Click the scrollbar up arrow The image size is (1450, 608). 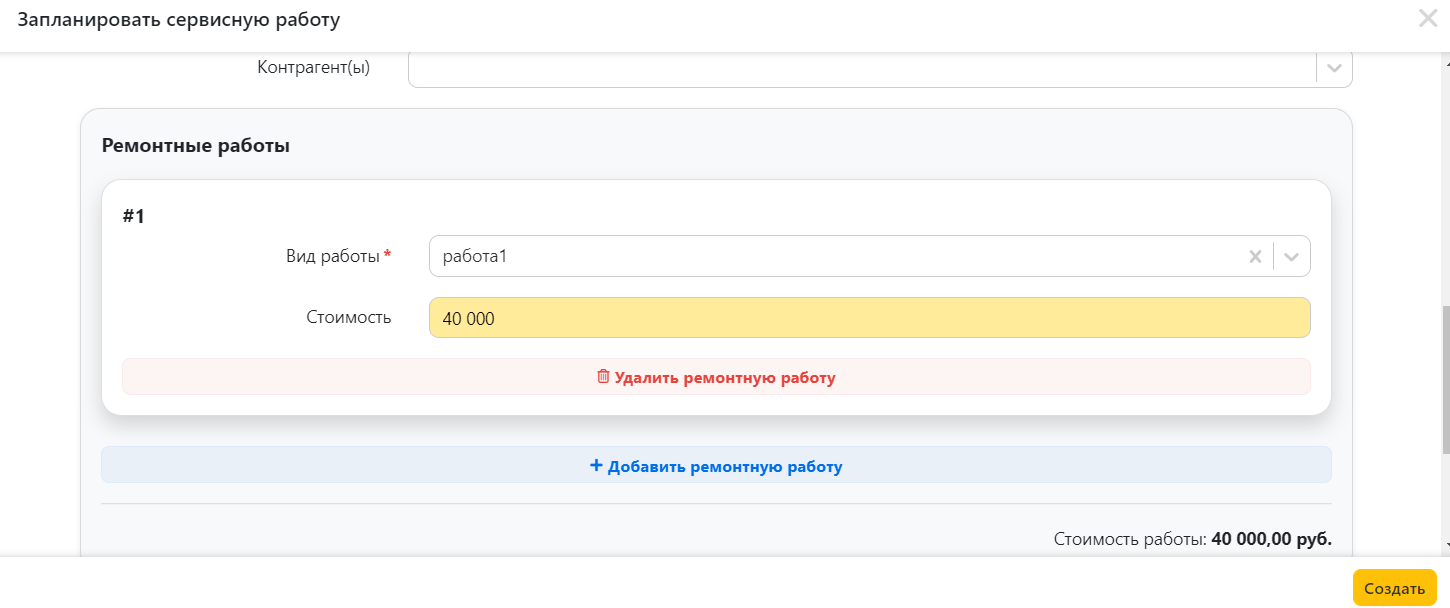(1446, 62)
